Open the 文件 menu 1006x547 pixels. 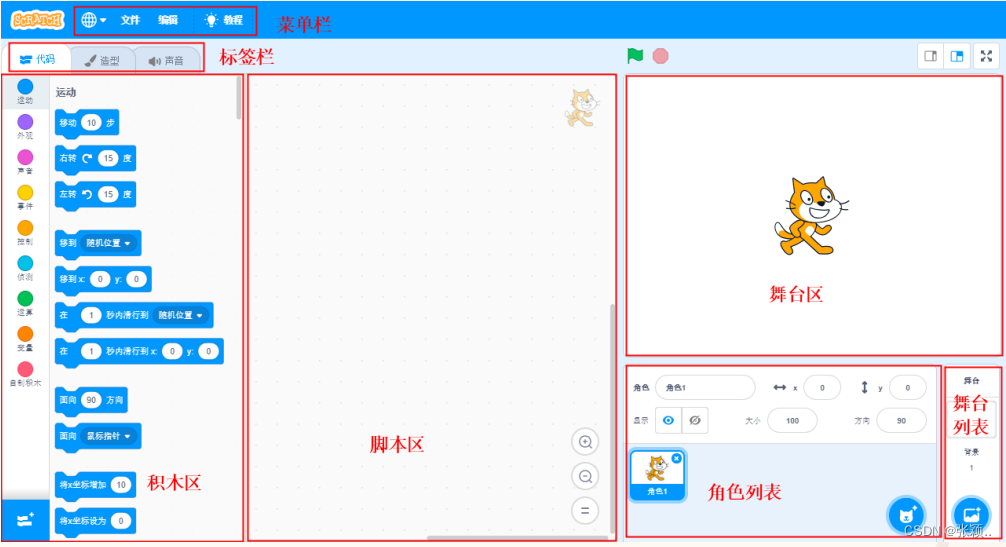[x=130, y=21]
